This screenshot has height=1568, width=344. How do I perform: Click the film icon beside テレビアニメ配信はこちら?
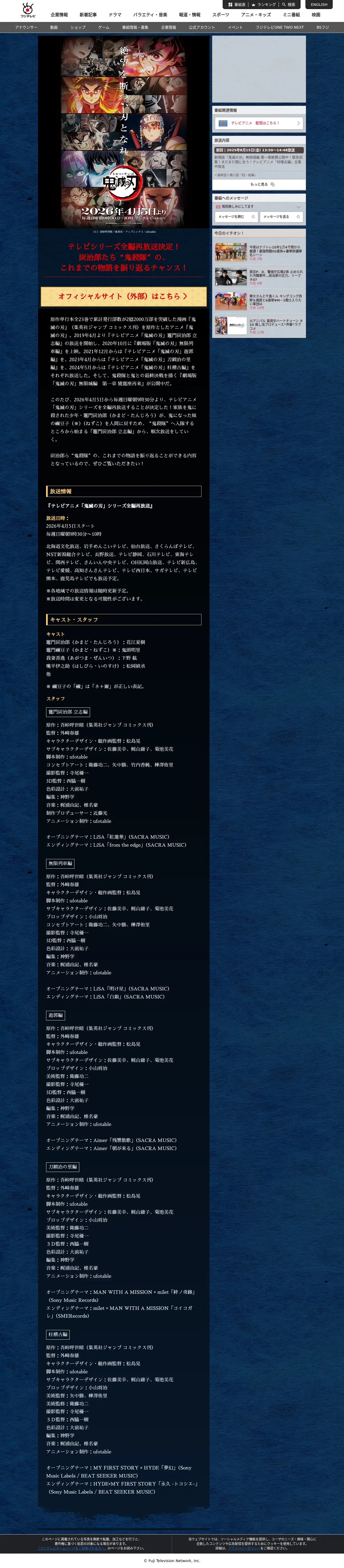(223, 123)
